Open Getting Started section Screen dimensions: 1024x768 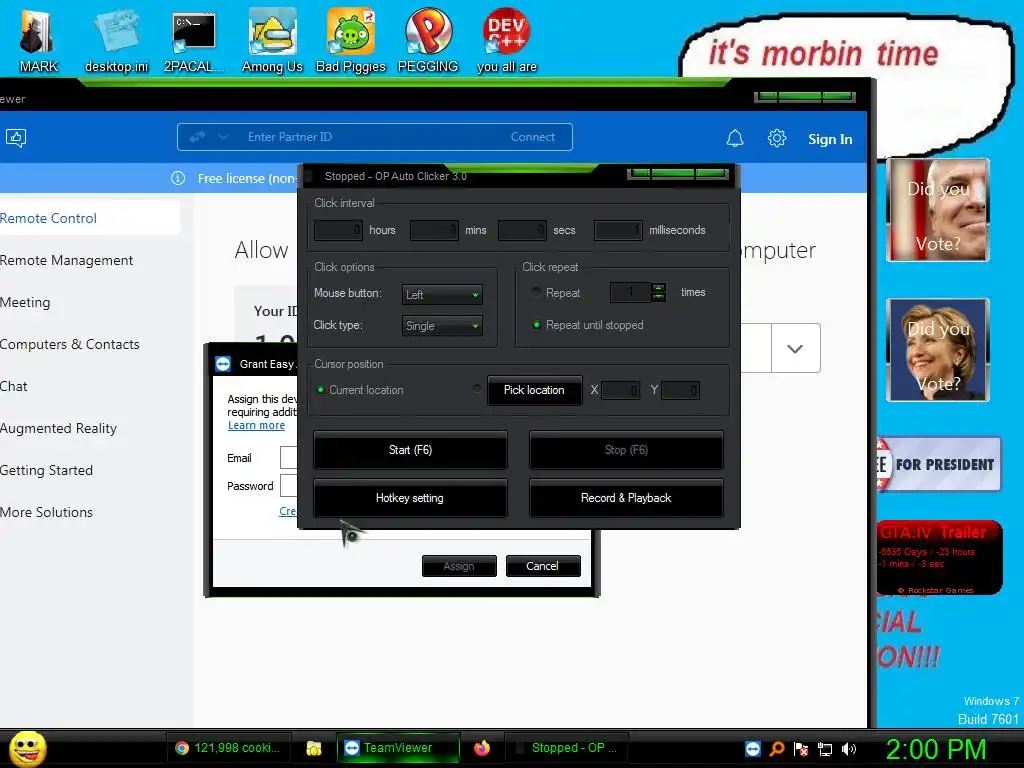click(46, 470)
